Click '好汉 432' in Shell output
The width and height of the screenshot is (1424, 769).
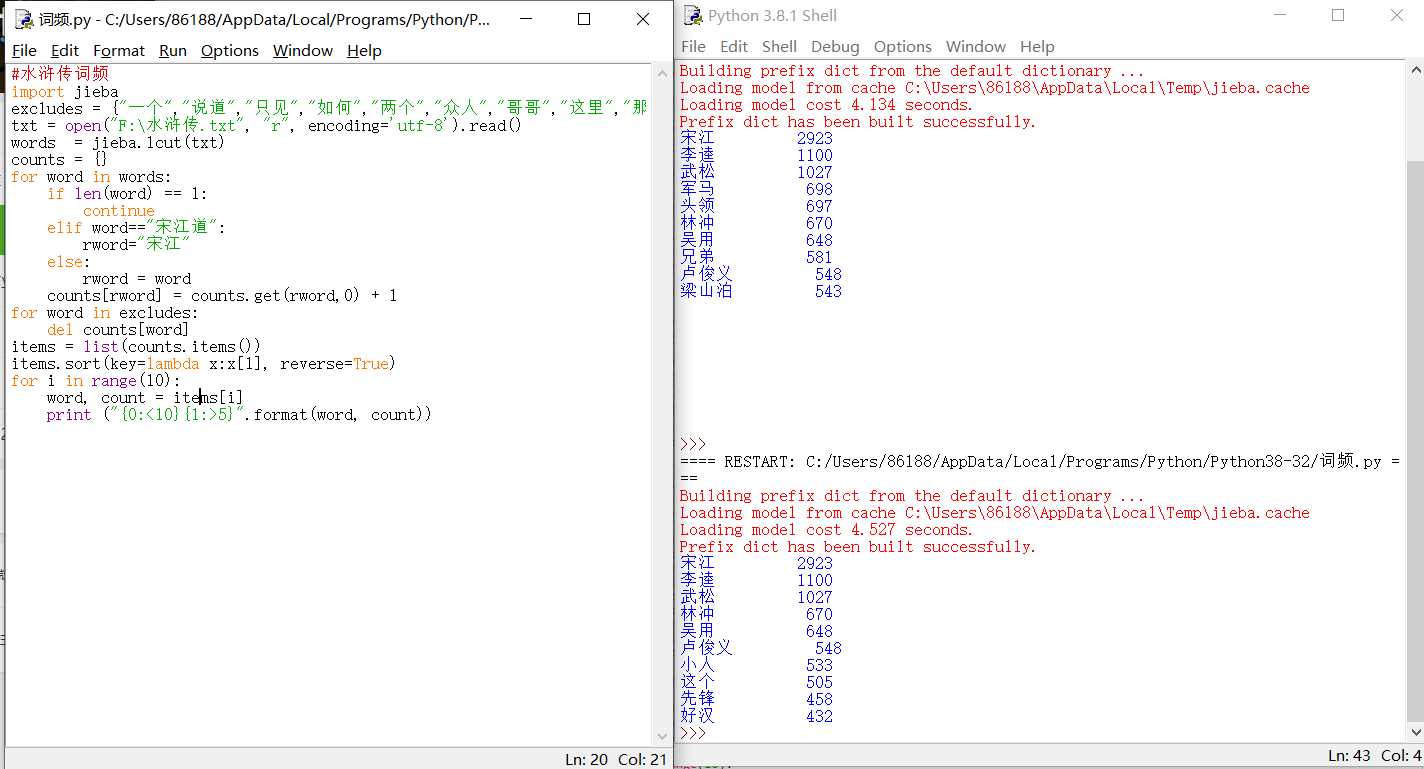(756, 716)
